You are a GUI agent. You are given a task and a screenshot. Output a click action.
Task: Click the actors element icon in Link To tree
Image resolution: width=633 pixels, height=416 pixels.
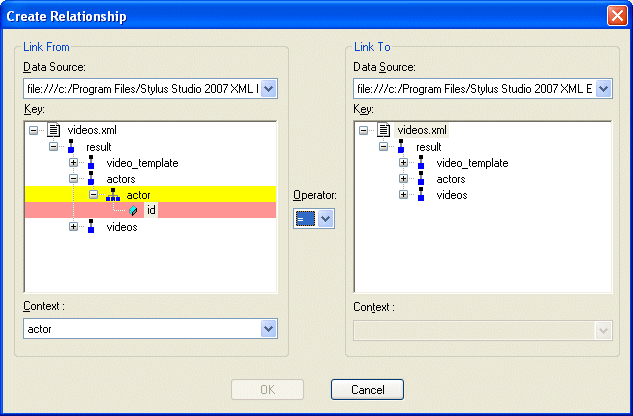click(421, 179)
